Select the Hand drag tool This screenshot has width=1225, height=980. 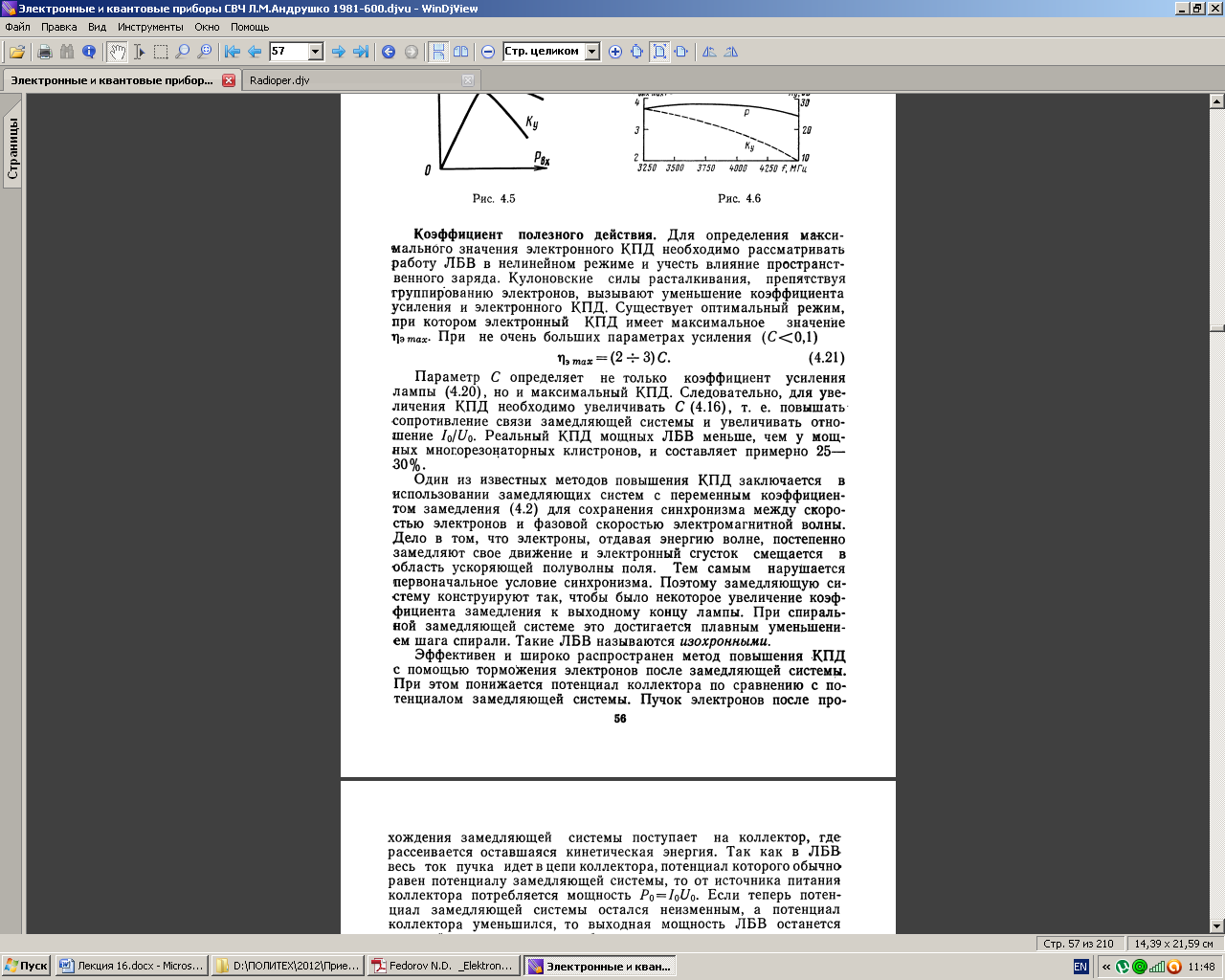[x=117, y=52]
